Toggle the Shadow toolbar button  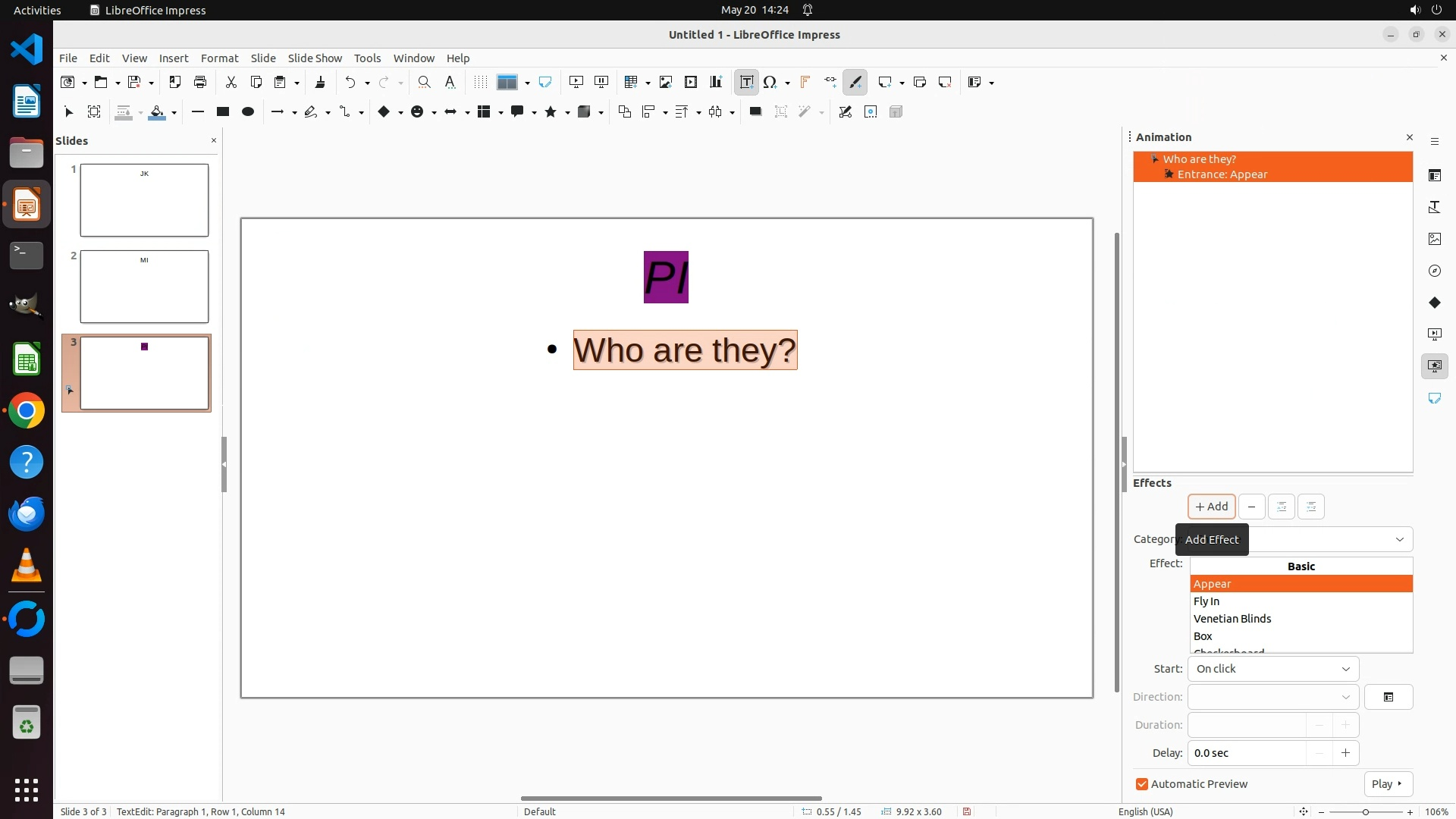[x=755, y=111]
